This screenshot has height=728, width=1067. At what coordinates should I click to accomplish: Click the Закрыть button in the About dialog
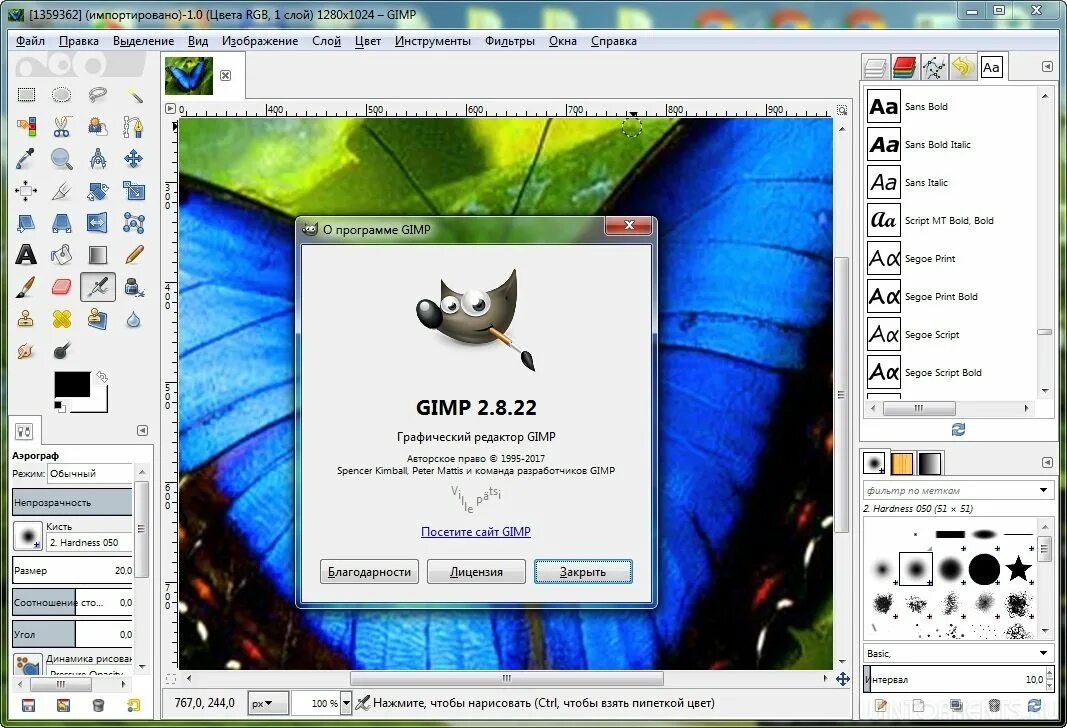(x=583, y=572)
